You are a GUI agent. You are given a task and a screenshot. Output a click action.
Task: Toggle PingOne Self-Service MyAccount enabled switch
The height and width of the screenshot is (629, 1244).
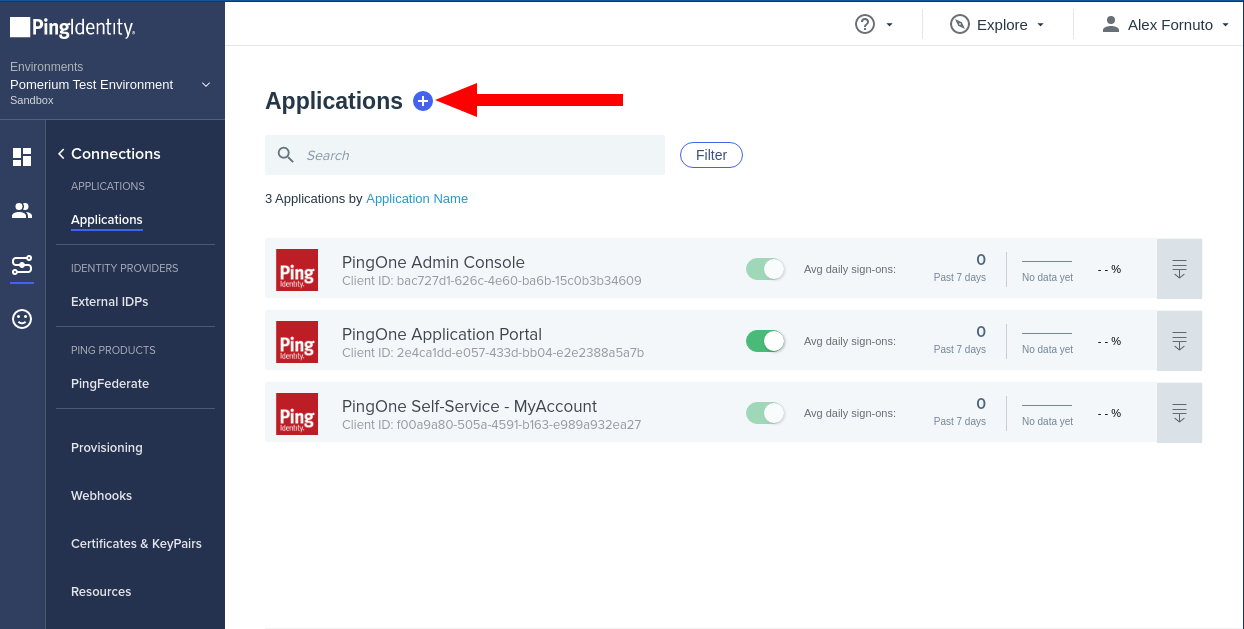tap(766, 413)
